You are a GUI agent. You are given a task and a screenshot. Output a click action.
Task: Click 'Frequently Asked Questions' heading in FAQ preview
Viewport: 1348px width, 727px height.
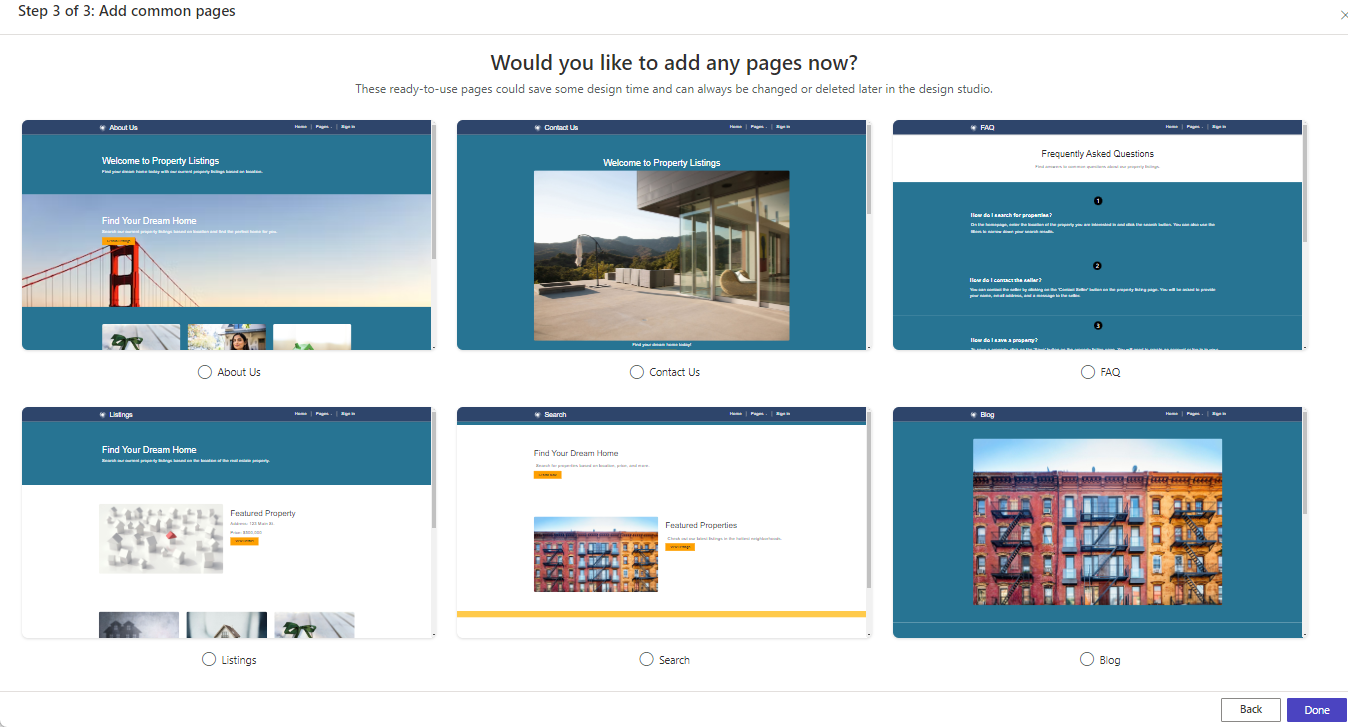pos(1097,154)
